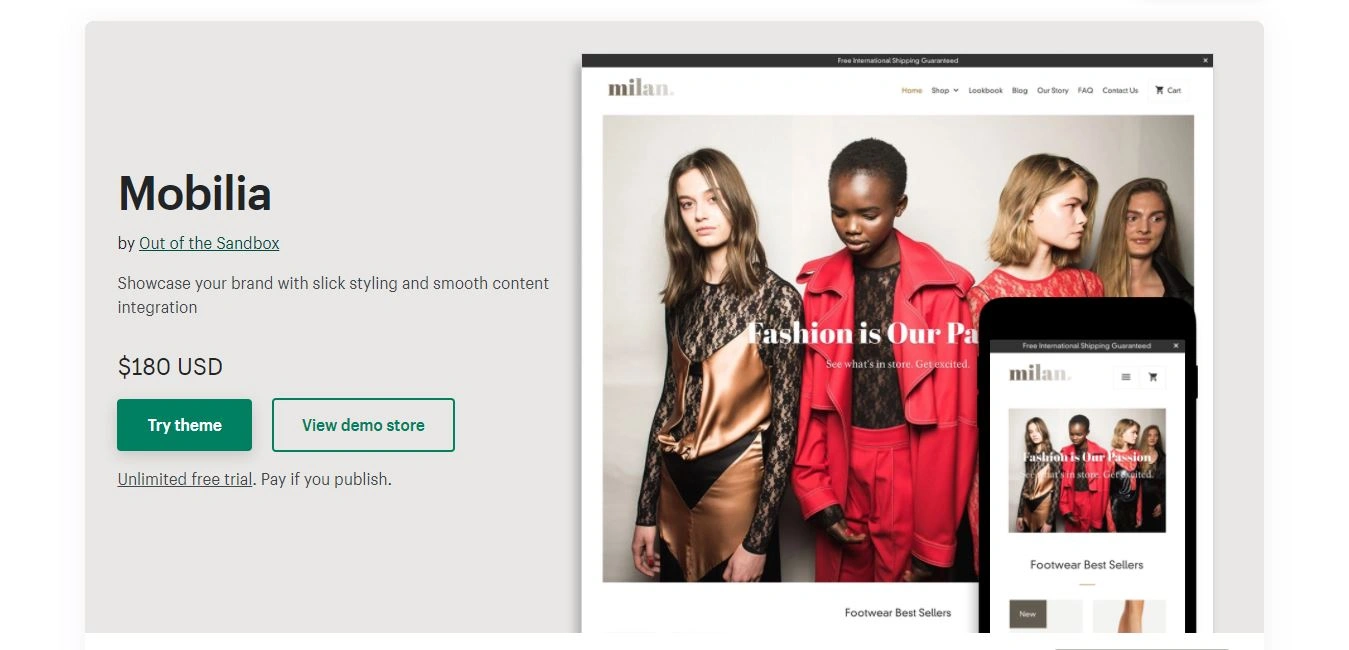Screen dimensions: 1349x650
Task: Select Home in the preview navigation
Action: click(x=912, y=90)
